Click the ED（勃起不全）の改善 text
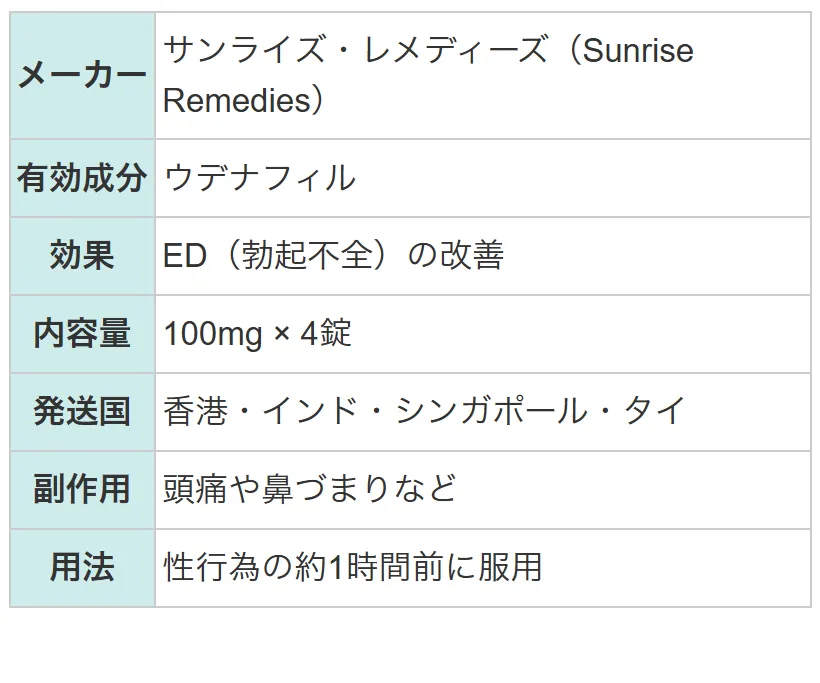 point(334,255)
